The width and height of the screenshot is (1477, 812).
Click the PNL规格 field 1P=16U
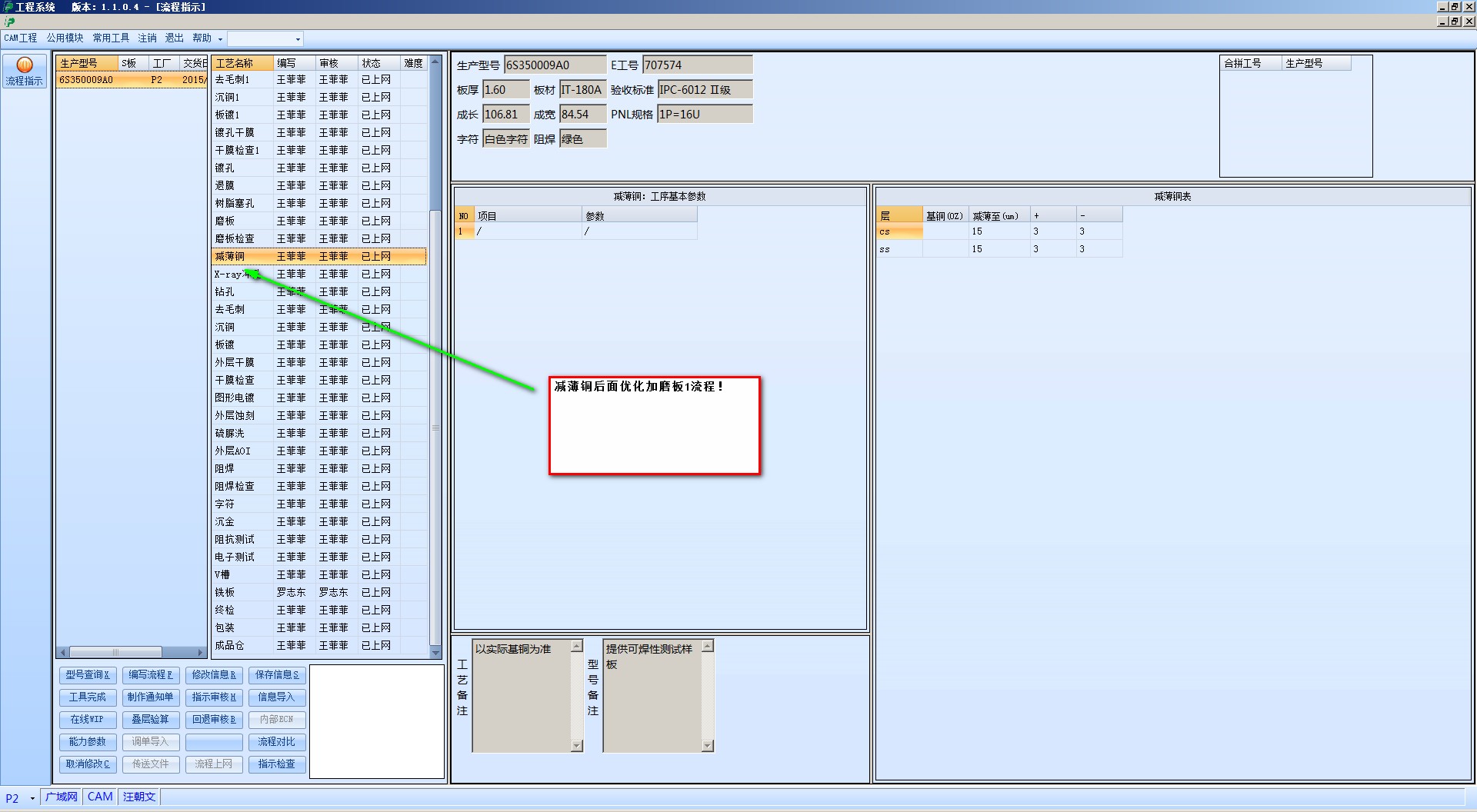coord(705,115)
